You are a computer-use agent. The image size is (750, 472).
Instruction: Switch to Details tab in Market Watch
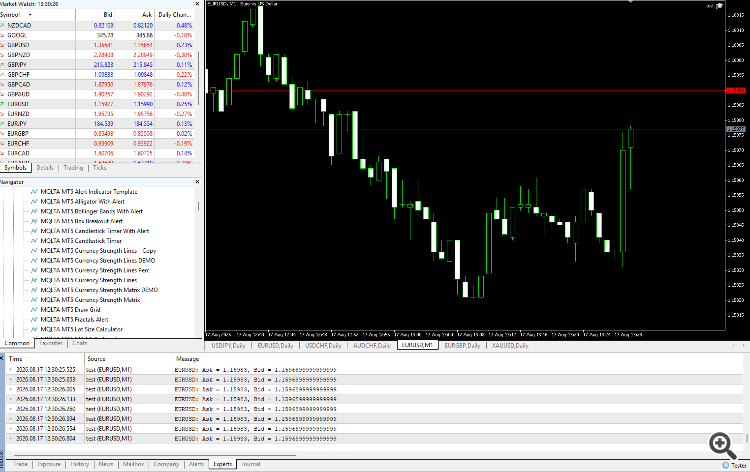click(x=45, y=168)
